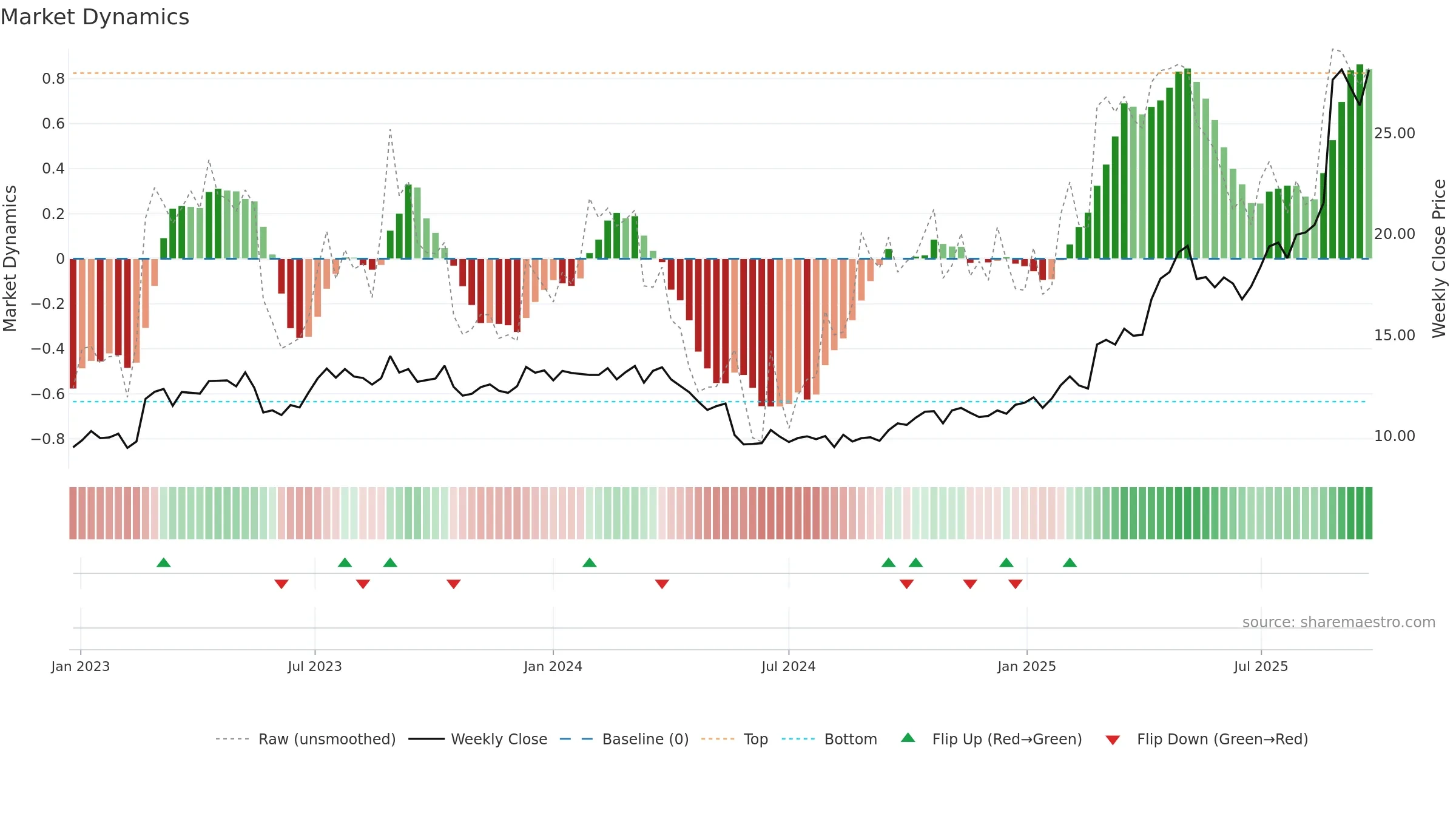Click the Weekly Close Price axis title
Screen dimensions: 1456x819
pos(1439,258)
